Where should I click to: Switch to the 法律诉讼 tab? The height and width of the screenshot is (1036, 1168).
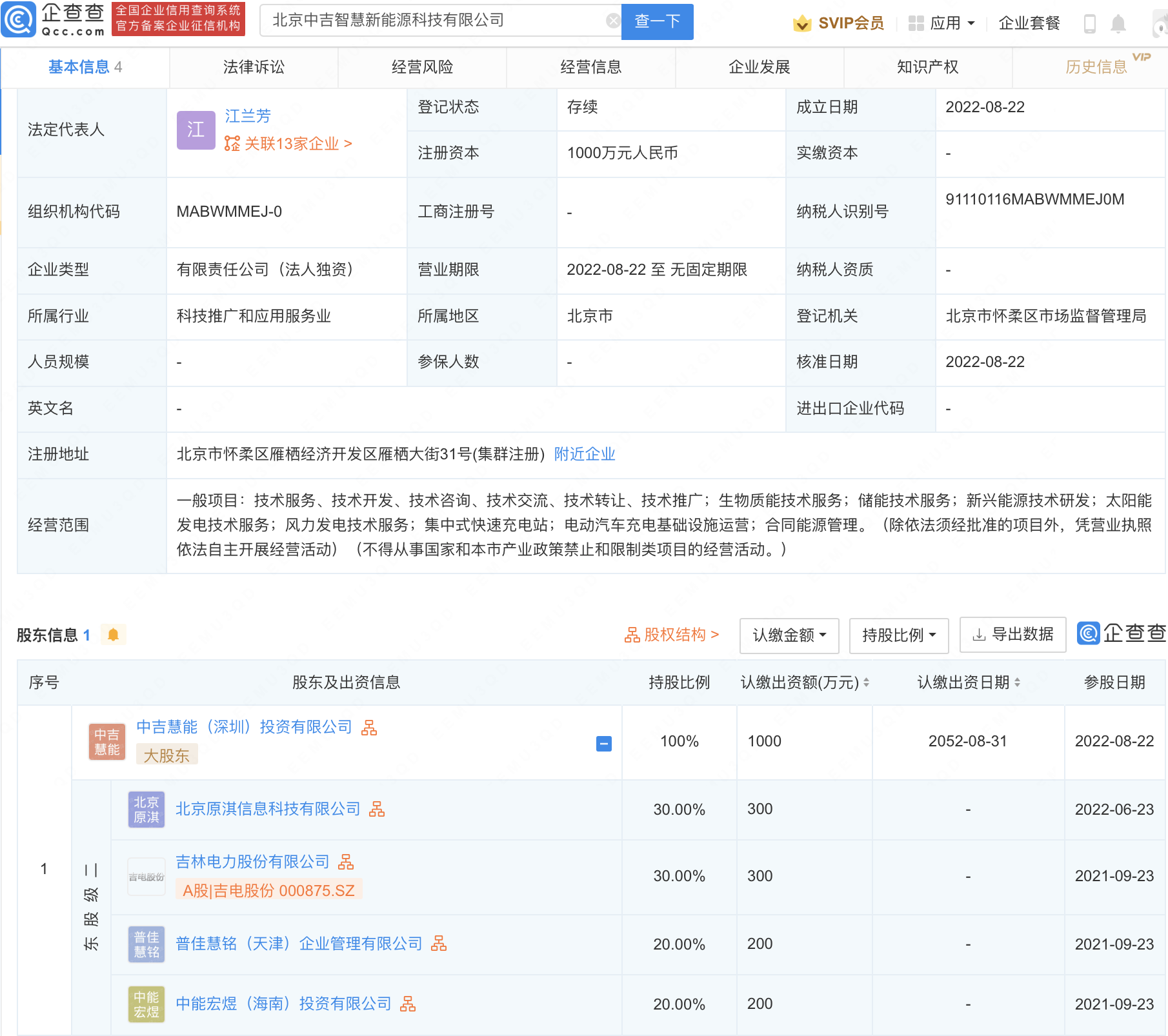pyautogui.click(x=254, y=67)
